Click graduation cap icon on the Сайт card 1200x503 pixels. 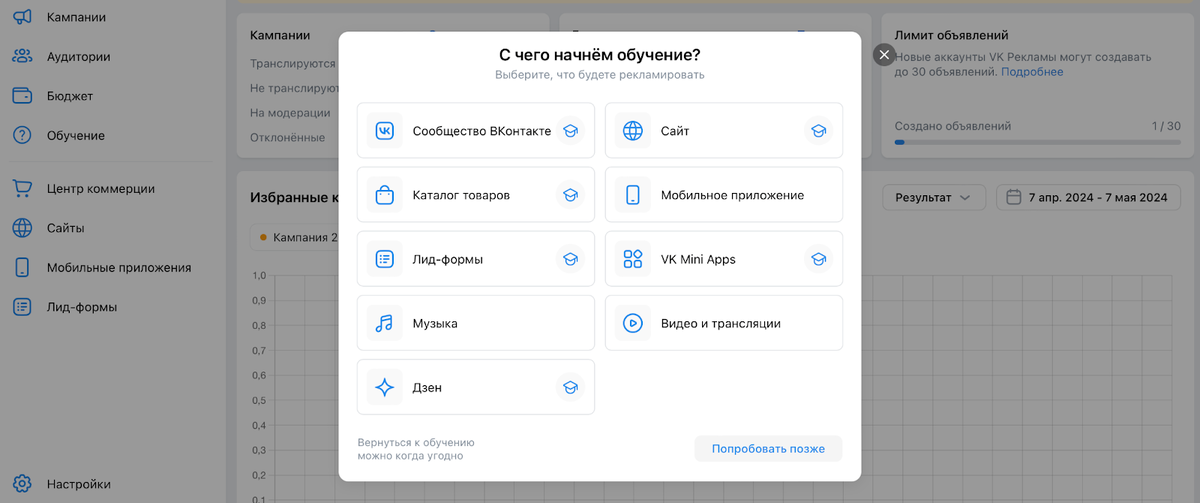click(818, 131)
